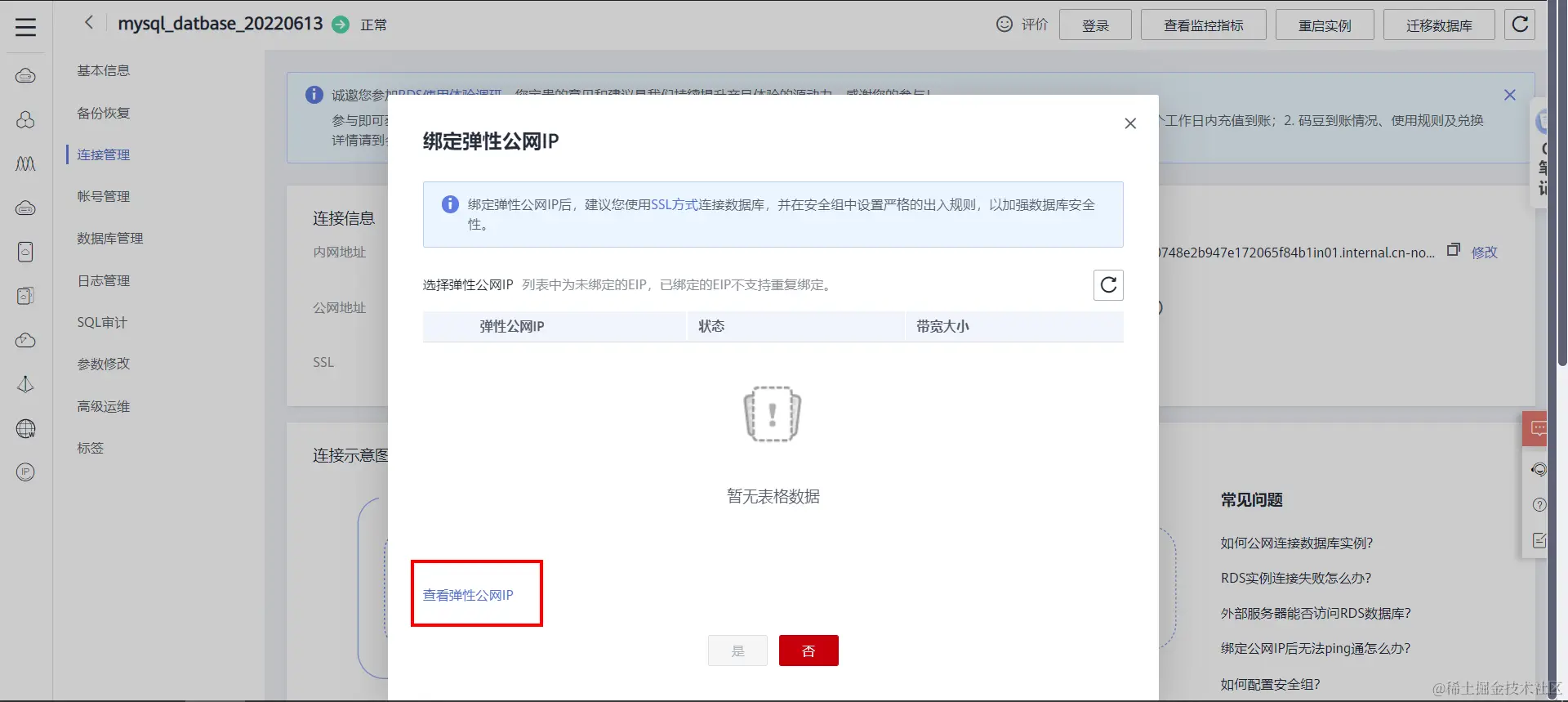Open the triangle-shaped sidebar icon
The height and width of the screenshot is (702, 1568).
(x=26, y=384)
